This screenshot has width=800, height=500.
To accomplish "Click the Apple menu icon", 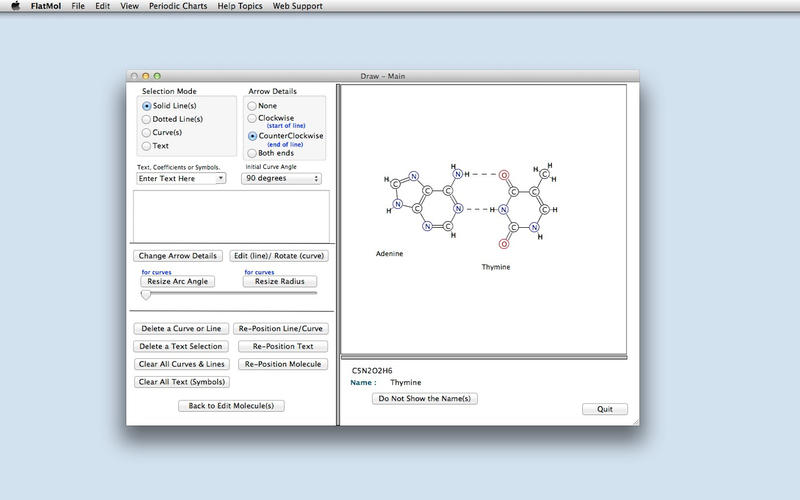I will (15, 6).
